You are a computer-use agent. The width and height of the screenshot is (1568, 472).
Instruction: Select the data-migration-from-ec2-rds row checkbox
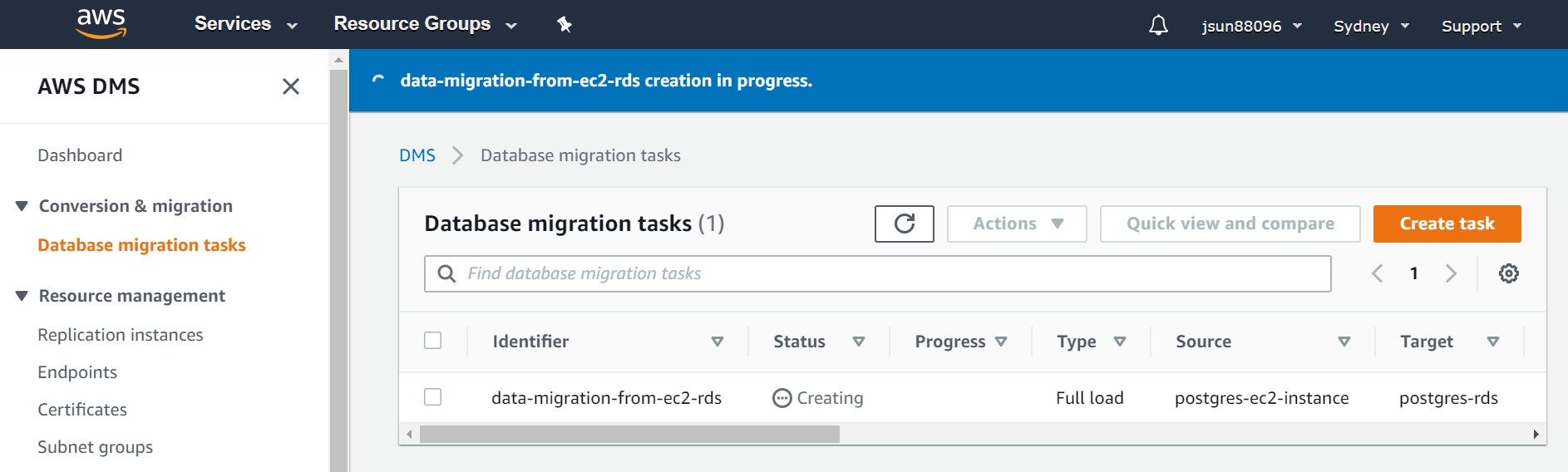click(433, 397)
